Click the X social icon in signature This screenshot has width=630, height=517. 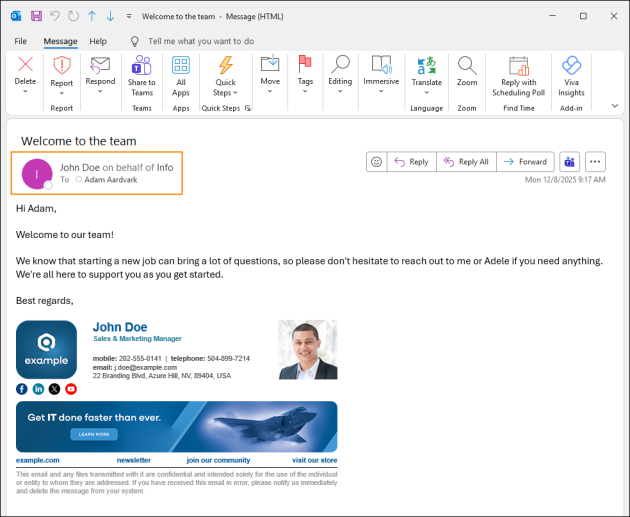(x=54, y=389)
